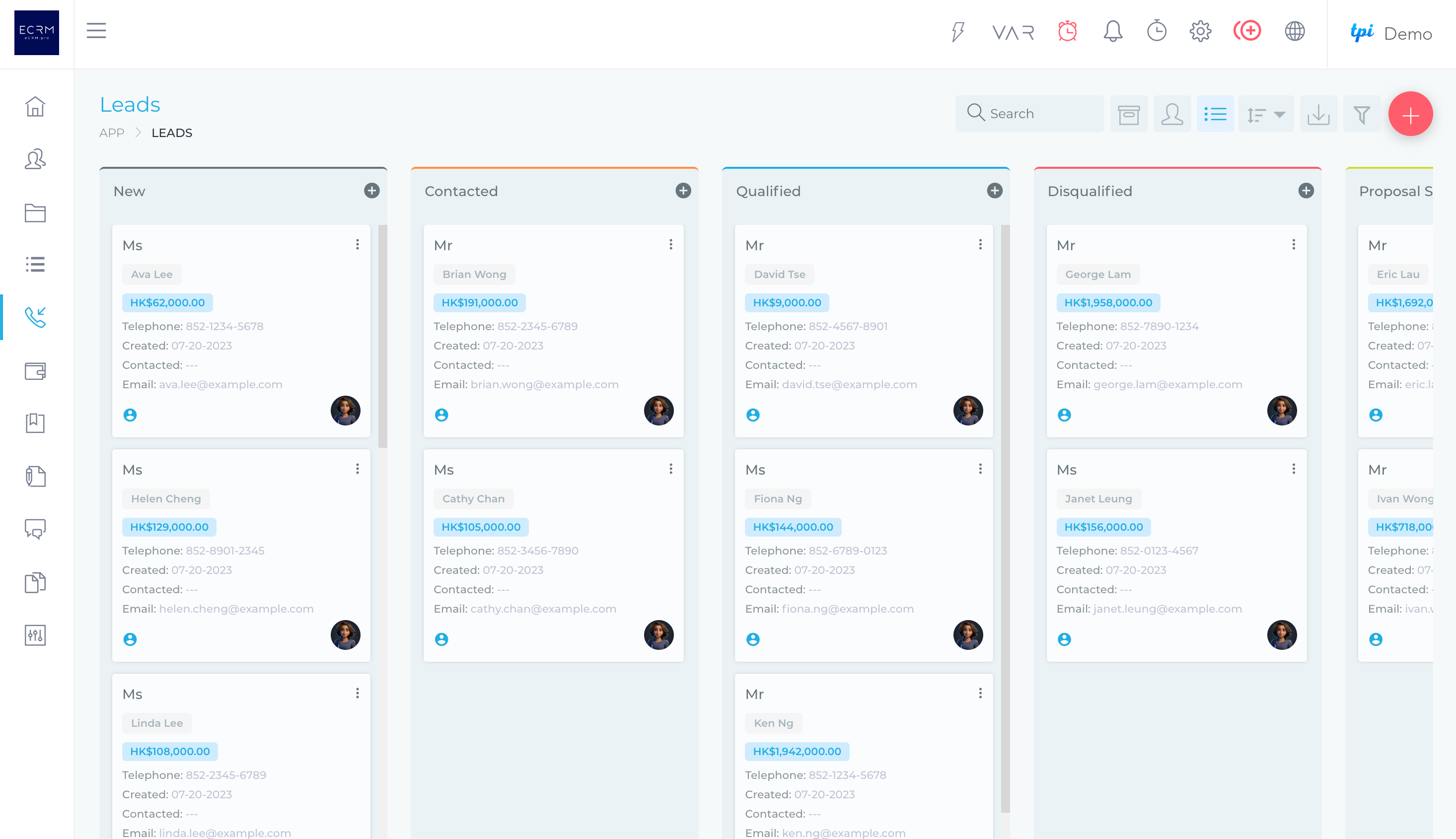
Task: Open the tpi Demo account menu
Action: point(1391,33)
